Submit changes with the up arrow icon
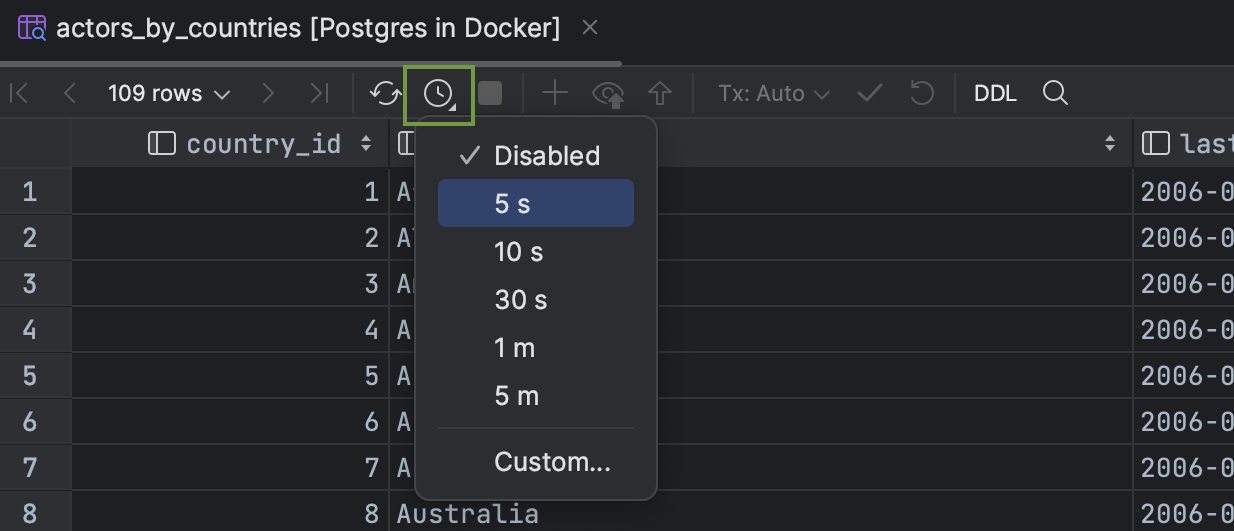Image resolution: width=1234 pixels, height=531 pixels. [659, 94]
